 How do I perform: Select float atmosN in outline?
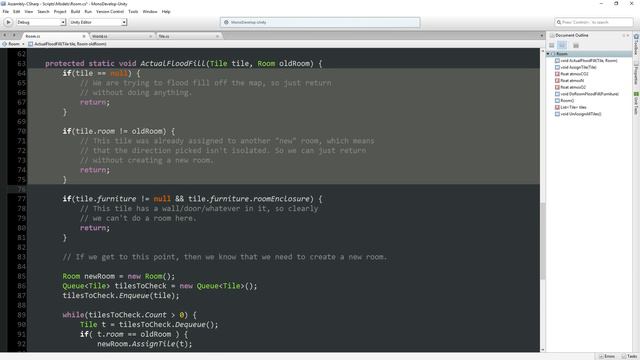tap(572, 80)
